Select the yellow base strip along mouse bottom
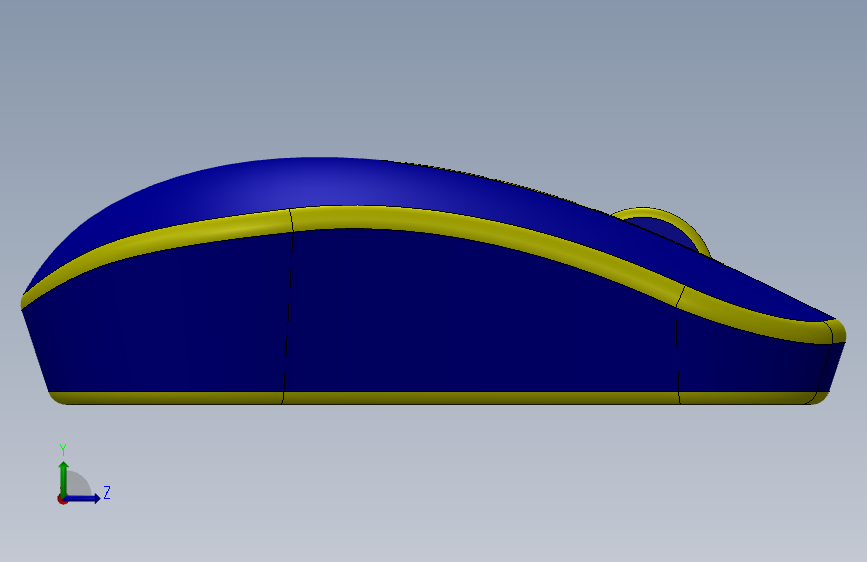 pyautogui.click(x=438, y=398)
